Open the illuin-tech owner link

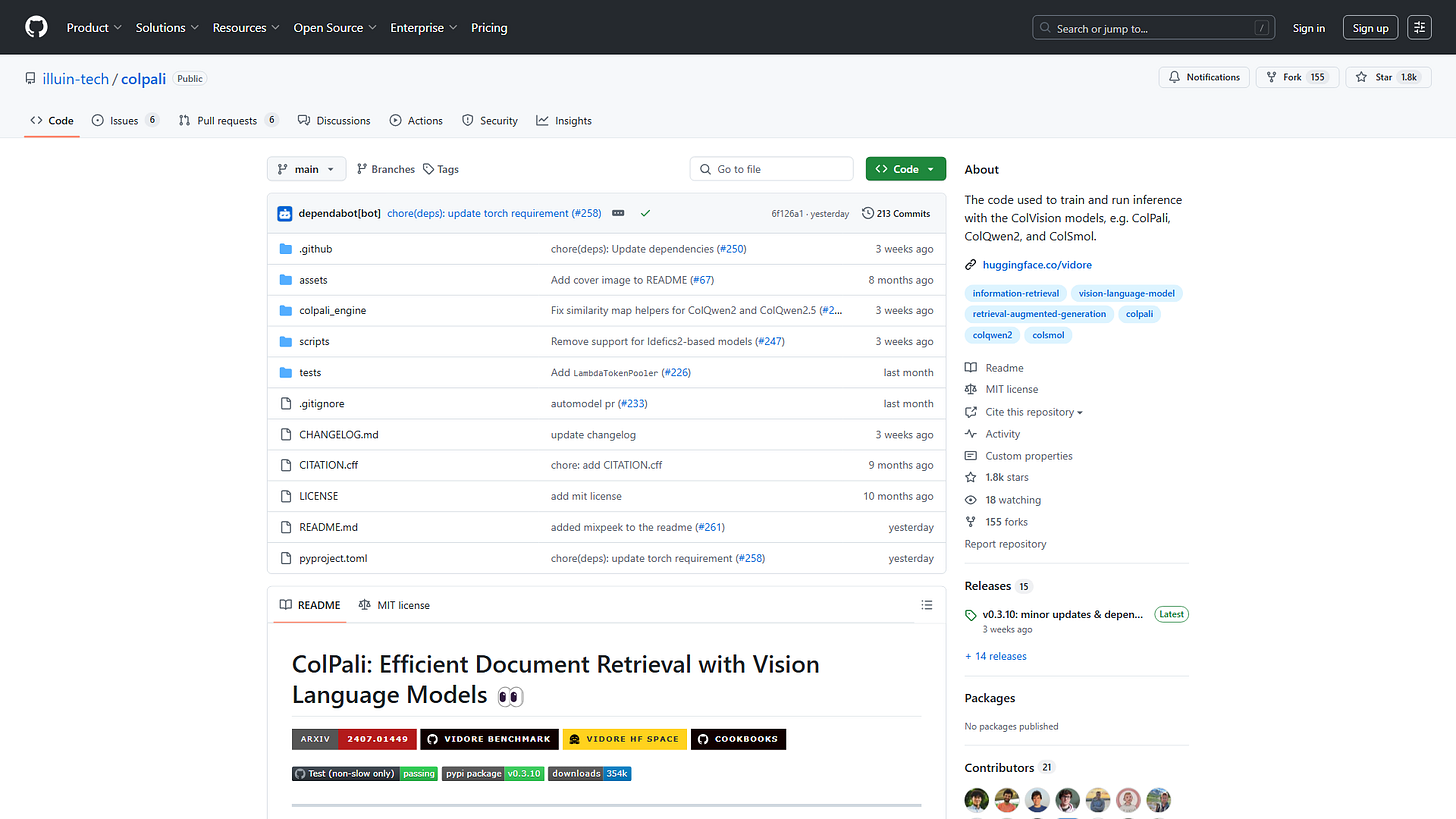pos(76,78)
